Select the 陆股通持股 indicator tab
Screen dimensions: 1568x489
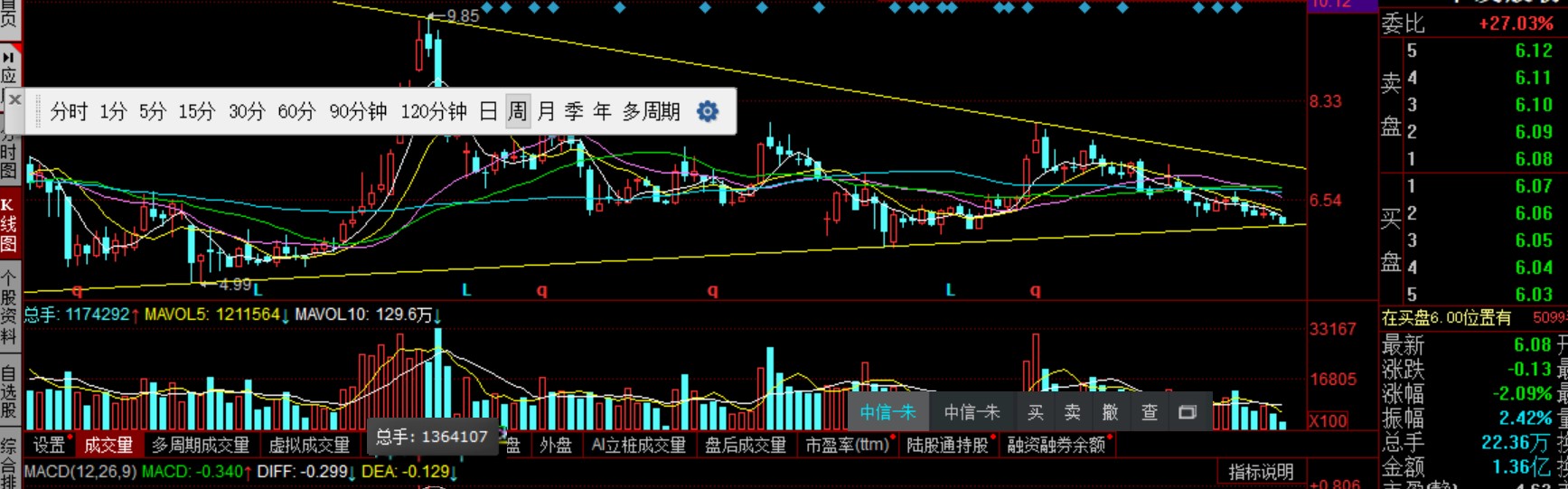coord(948,445)
